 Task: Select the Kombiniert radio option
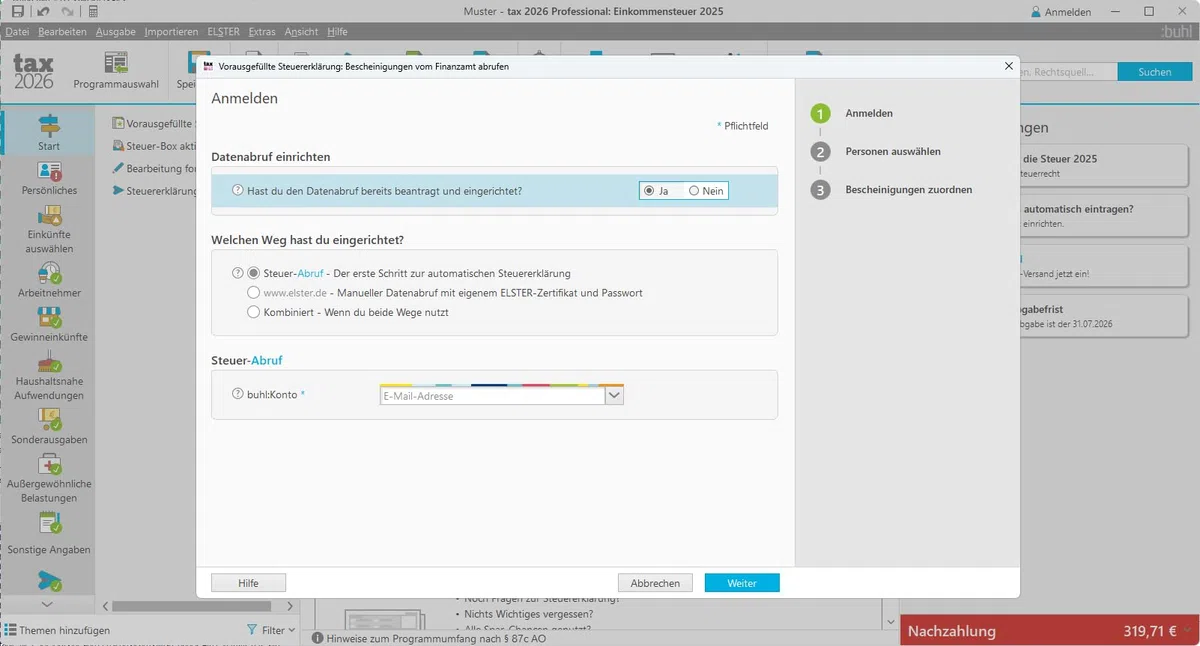click(x=254, y=312)
